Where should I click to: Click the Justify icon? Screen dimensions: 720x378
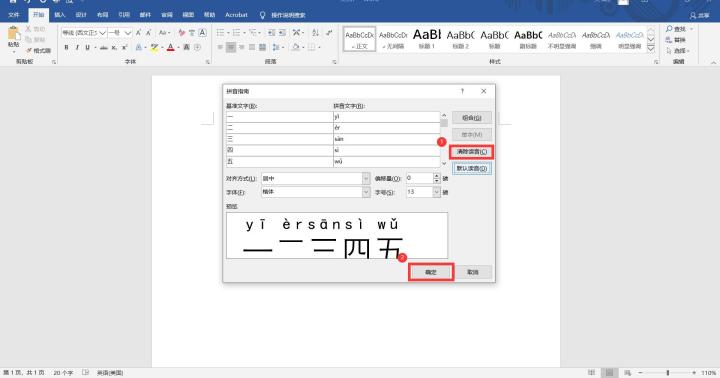(252, 47)
